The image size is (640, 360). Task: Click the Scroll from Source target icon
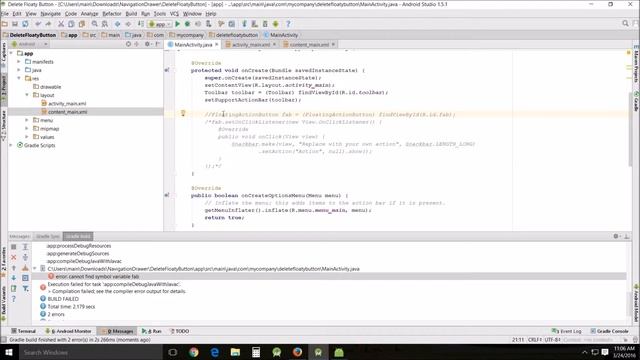tap(128, 44)
